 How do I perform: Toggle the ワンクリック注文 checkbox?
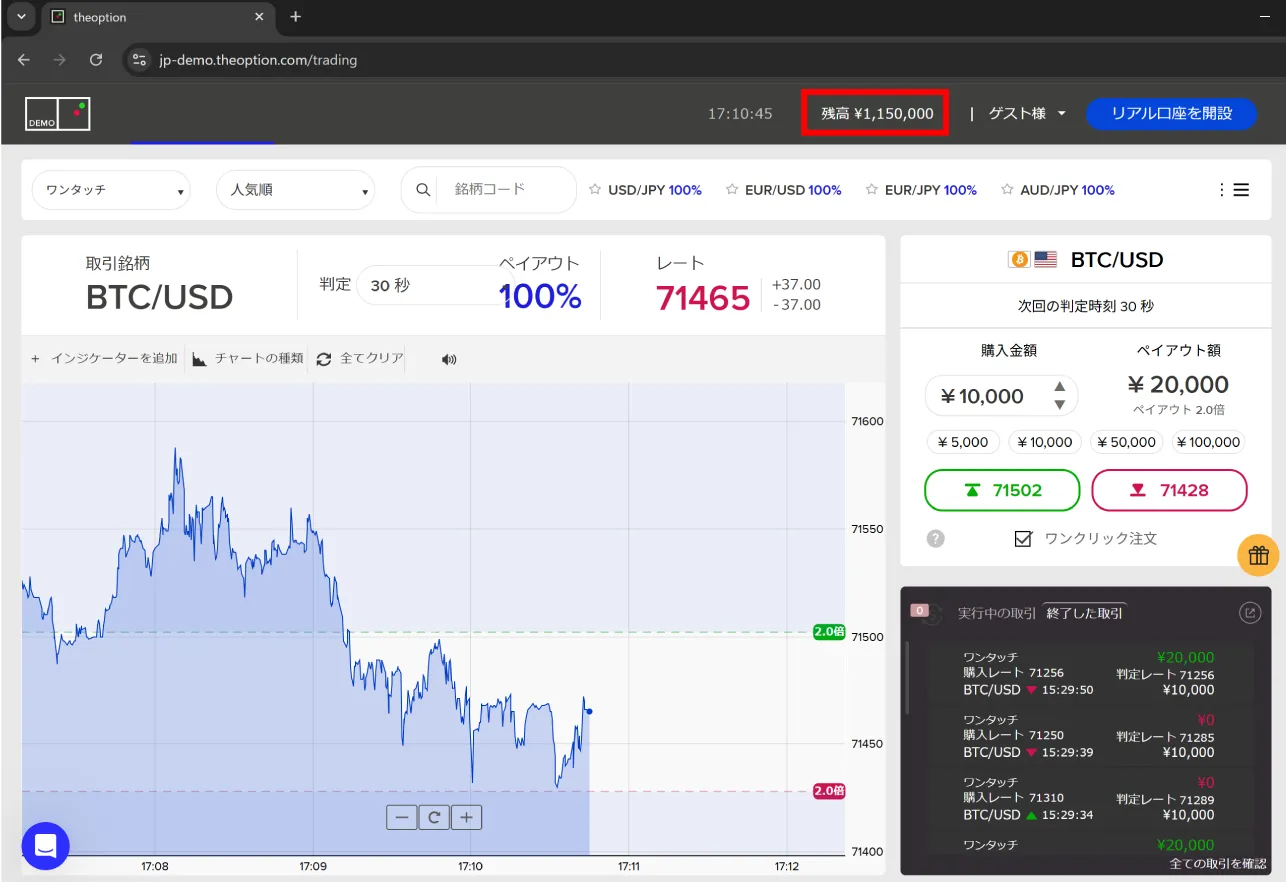point(1023,539)
